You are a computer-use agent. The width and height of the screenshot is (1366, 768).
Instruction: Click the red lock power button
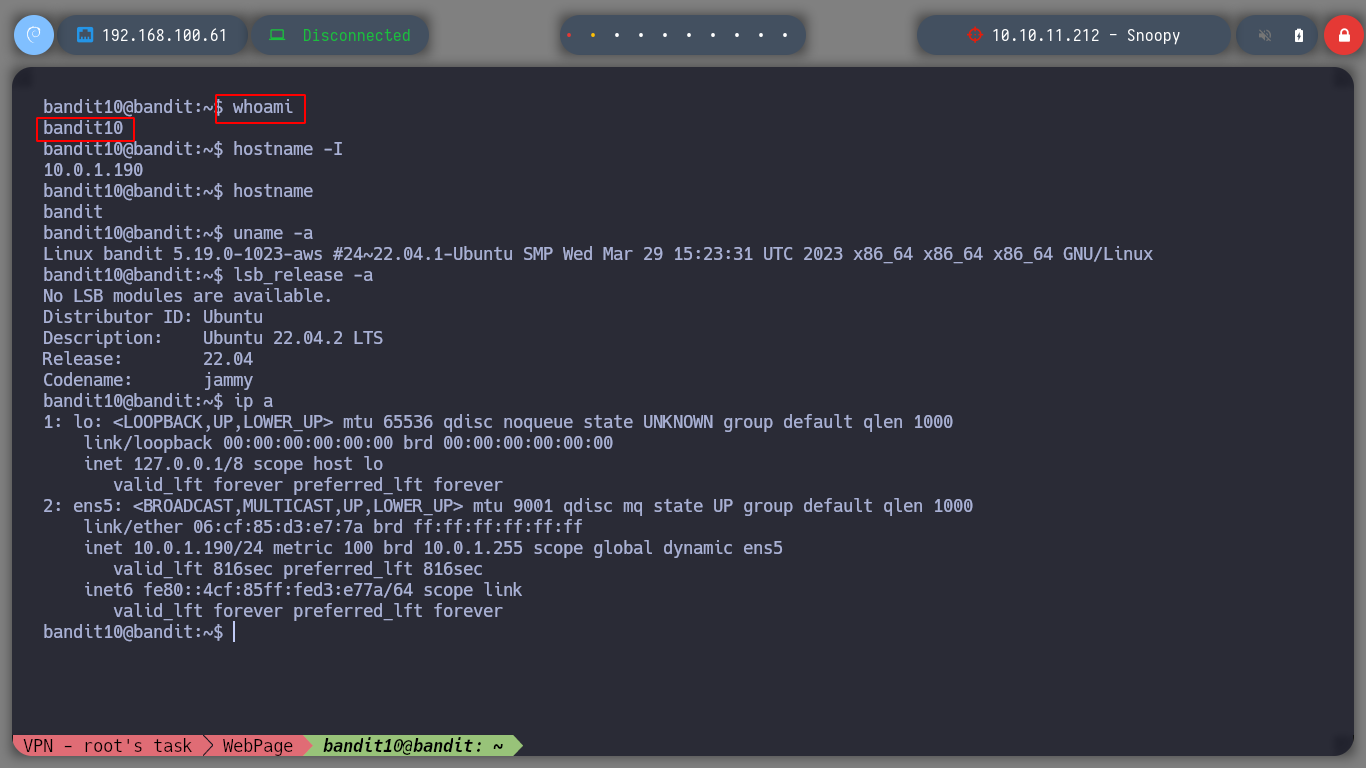click(x=1343, y=35)
